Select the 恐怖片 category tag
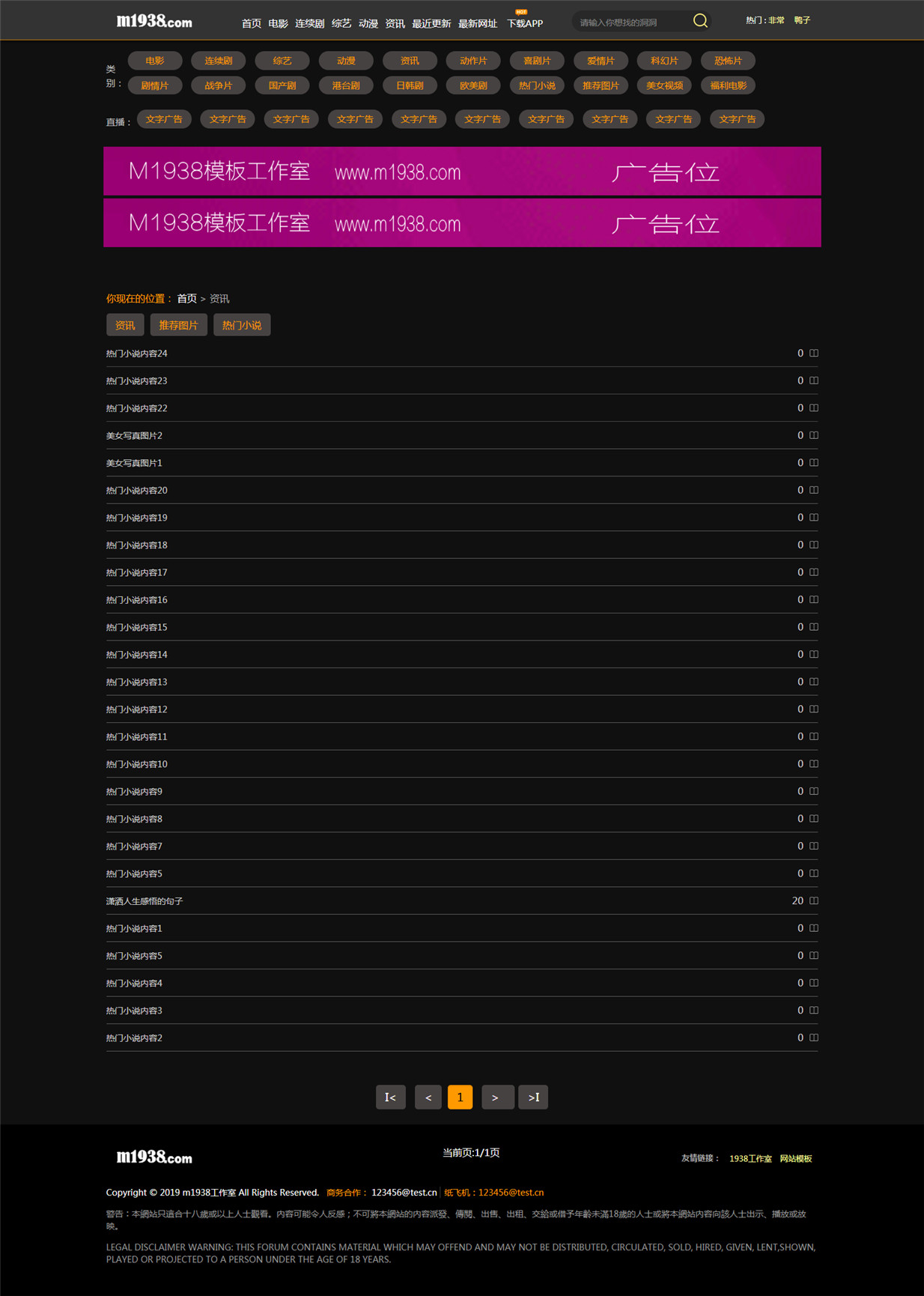924x1296 pixels. 728,61
